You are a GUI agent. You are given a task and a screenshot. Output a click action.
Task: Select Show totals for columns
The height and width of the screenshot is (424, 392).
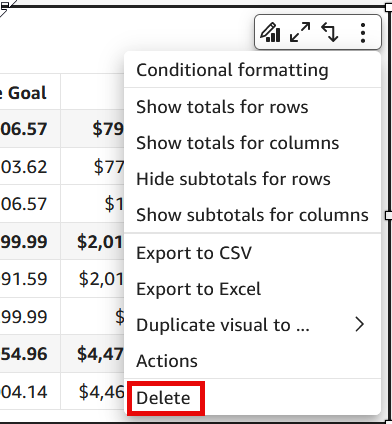click(x=252, y=143)
